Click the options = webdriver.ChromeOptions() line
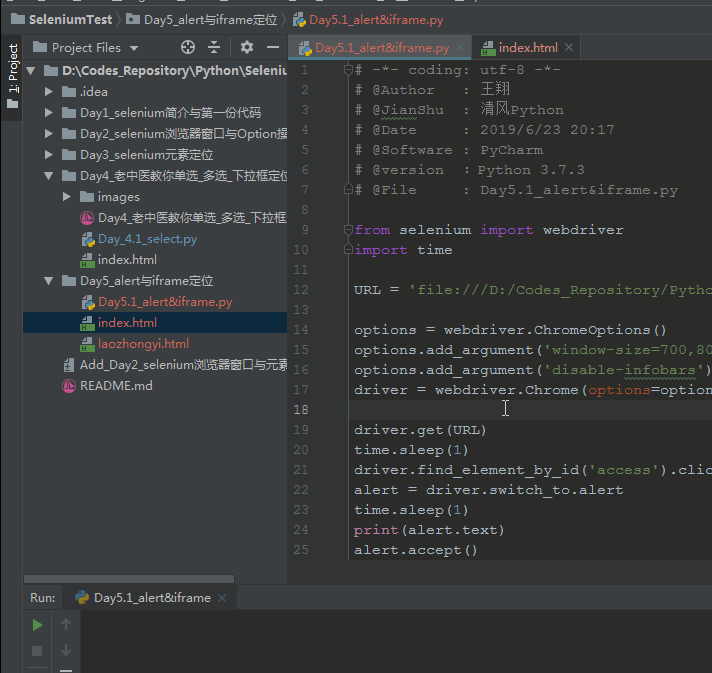712x673 pixels. click(510, 330)
